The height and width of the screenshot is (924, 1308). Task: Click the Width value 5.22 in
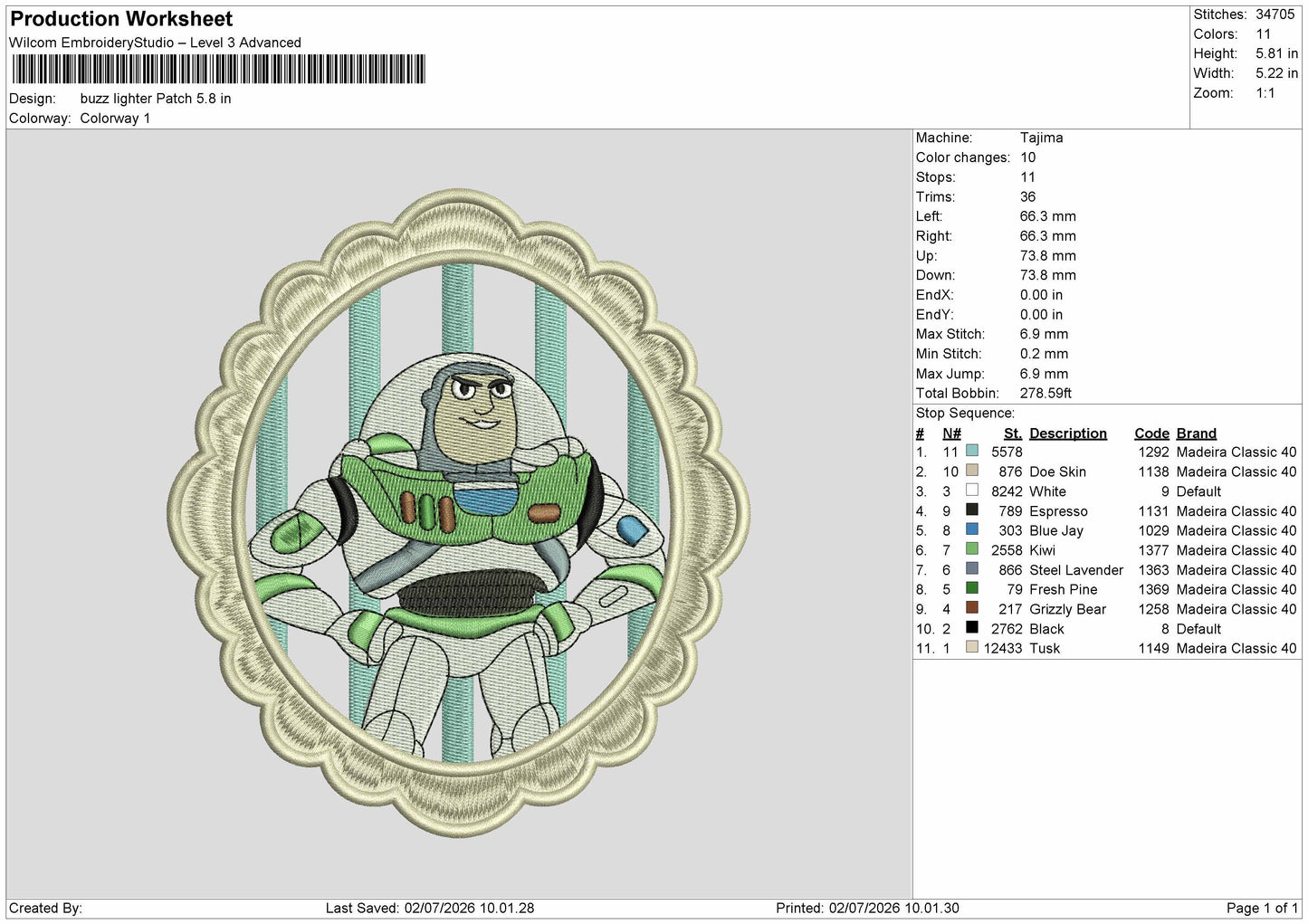coord(1276,73)
